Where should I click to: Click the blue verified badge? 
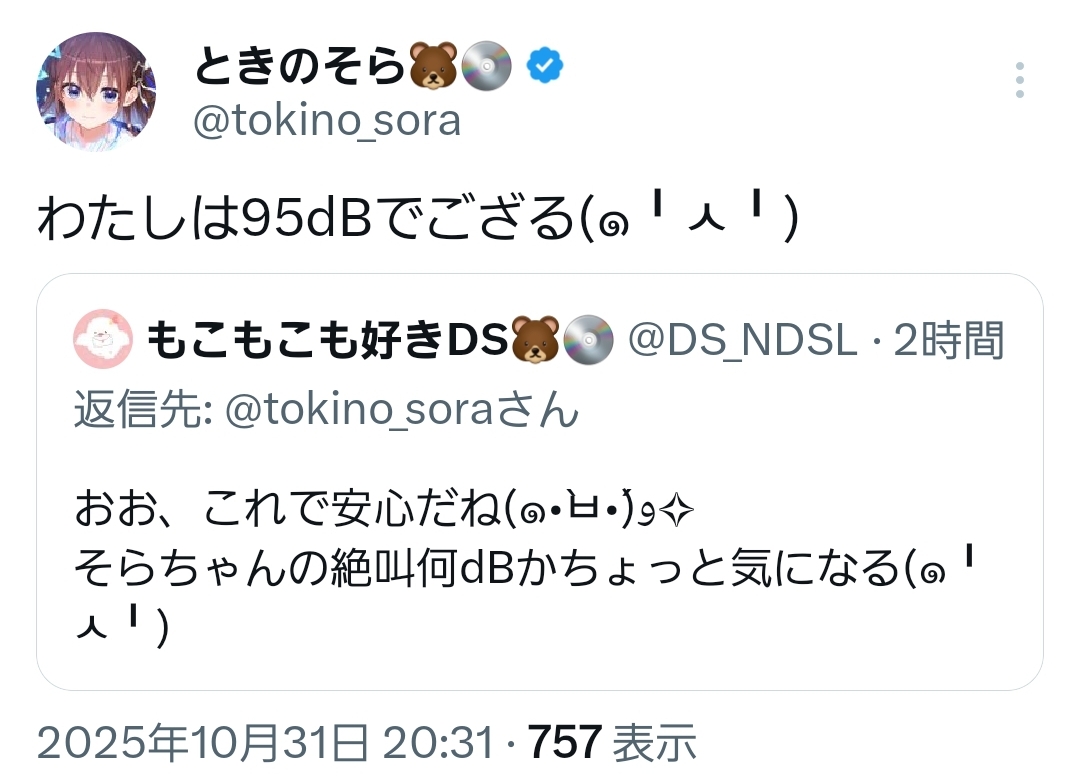[545, 66]
